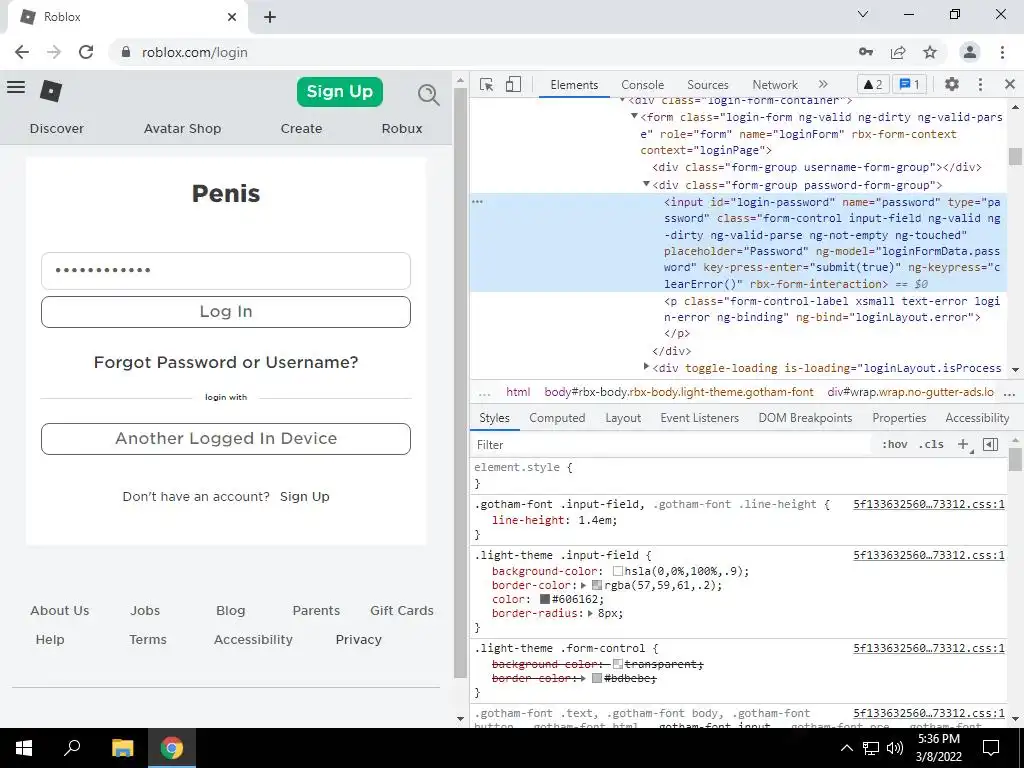1024x768 pixels.
Task: Click the Log In button
Action: 226,312
